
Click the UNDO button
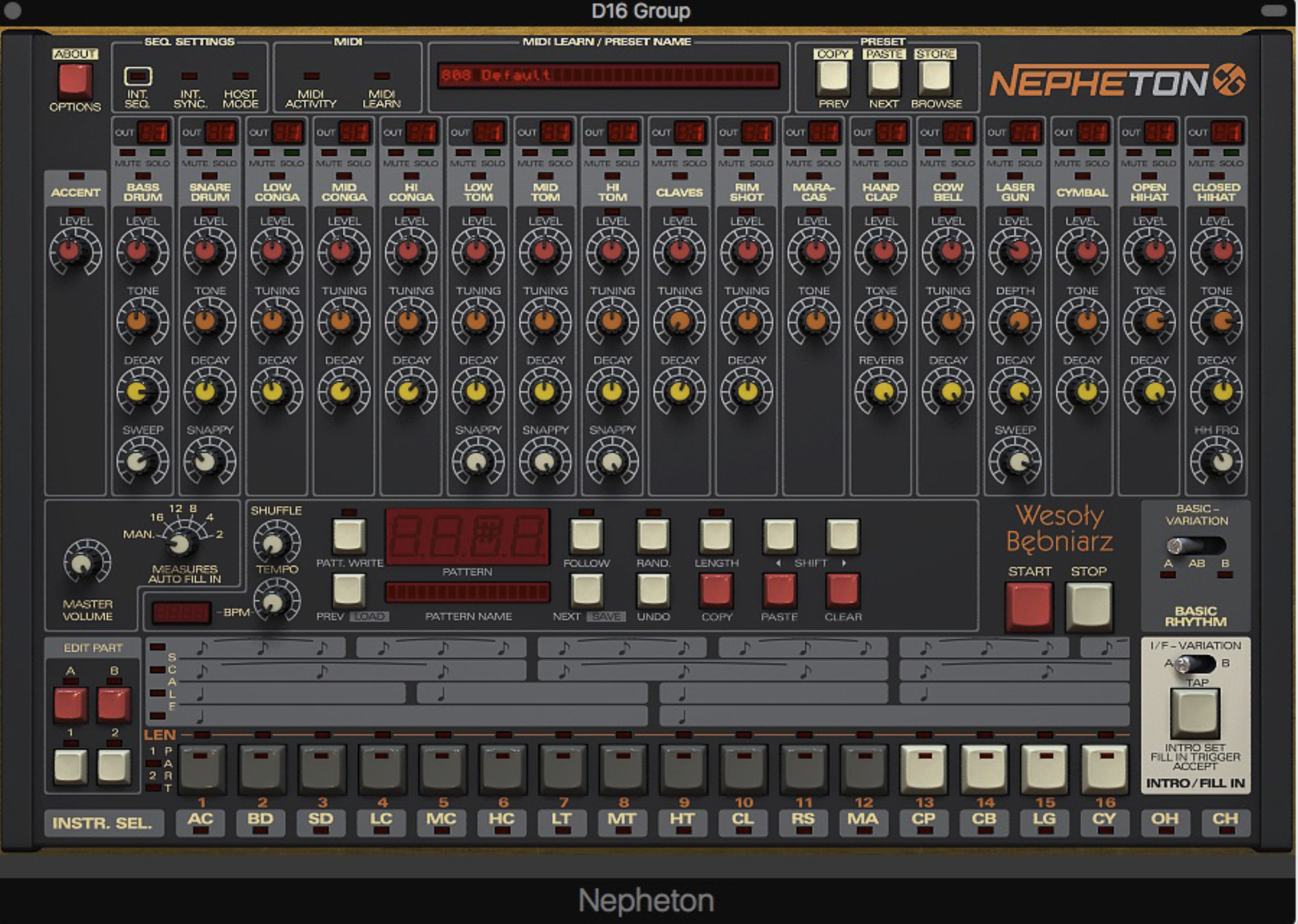[x=653, y=591]
